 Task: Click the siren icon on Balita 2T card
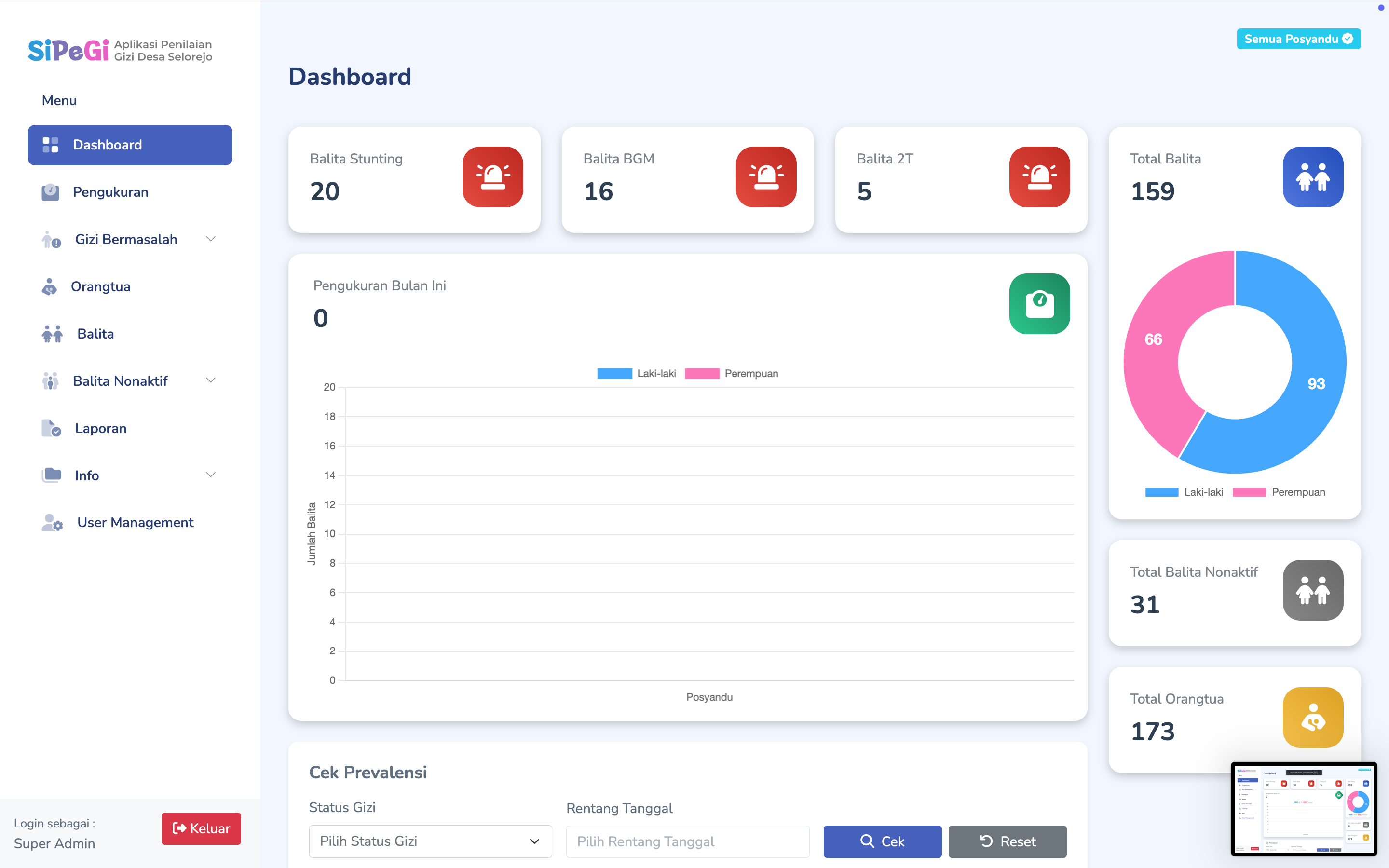click(x=1039, y=177)
